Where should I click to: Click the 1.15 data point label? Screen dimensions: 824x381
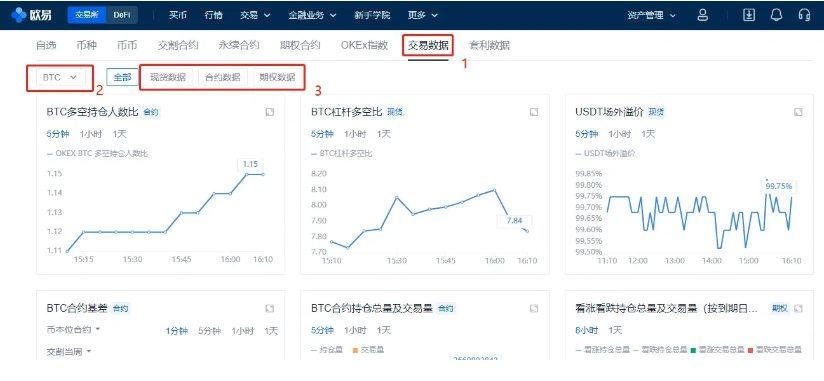(250, 164)
